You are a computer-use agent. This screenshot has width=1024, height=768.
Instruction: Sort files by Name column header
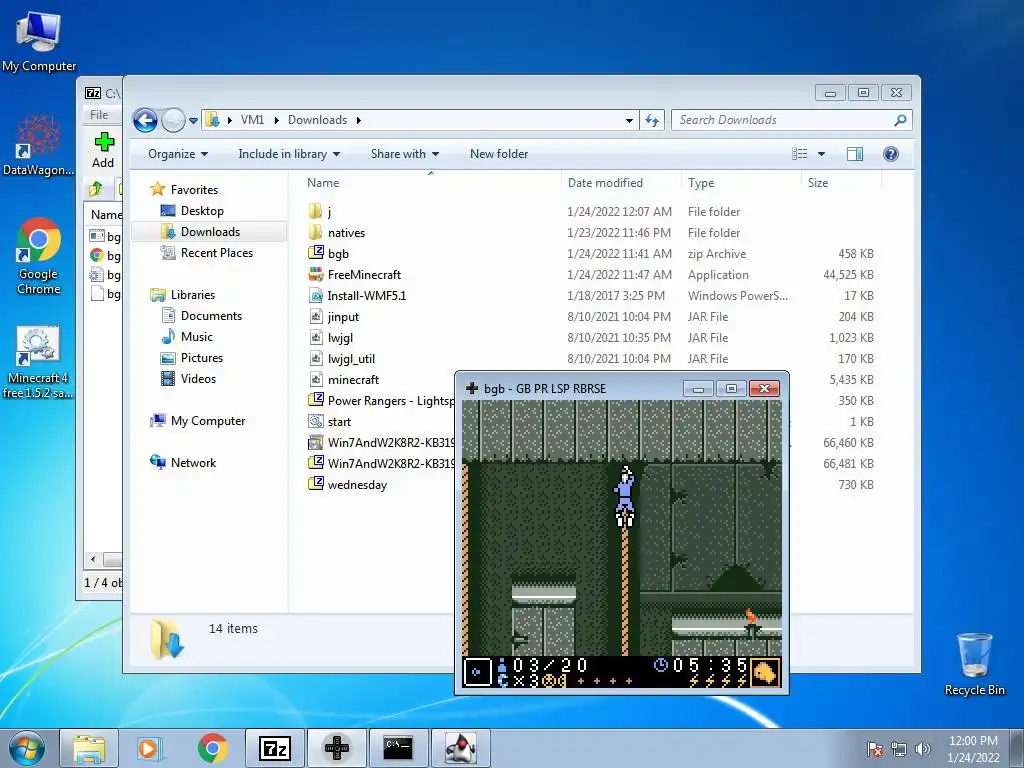[430, 183]
